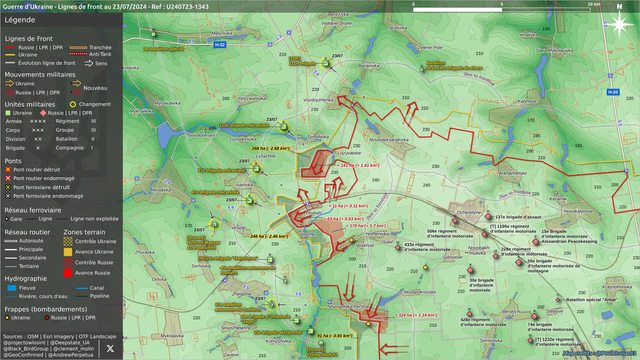Click the yellow Changement circle legend icon
The image size is (640, 360).
click(x=73, y=104)
